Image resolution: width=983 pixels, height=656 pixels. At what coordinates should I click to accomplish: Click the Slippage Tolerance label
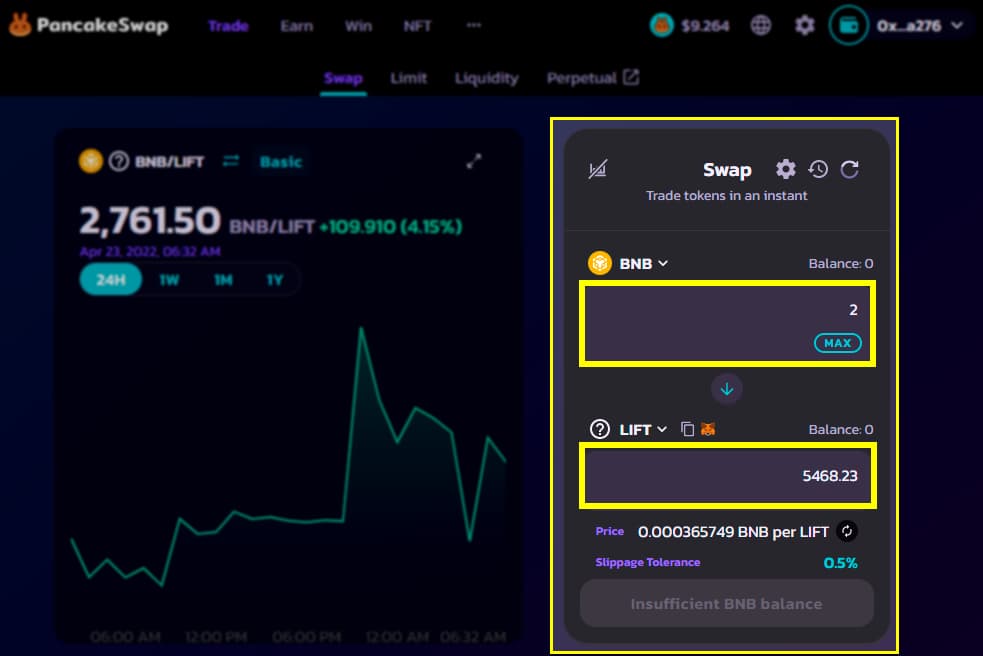pyautogui.click(x=648, y=563)
